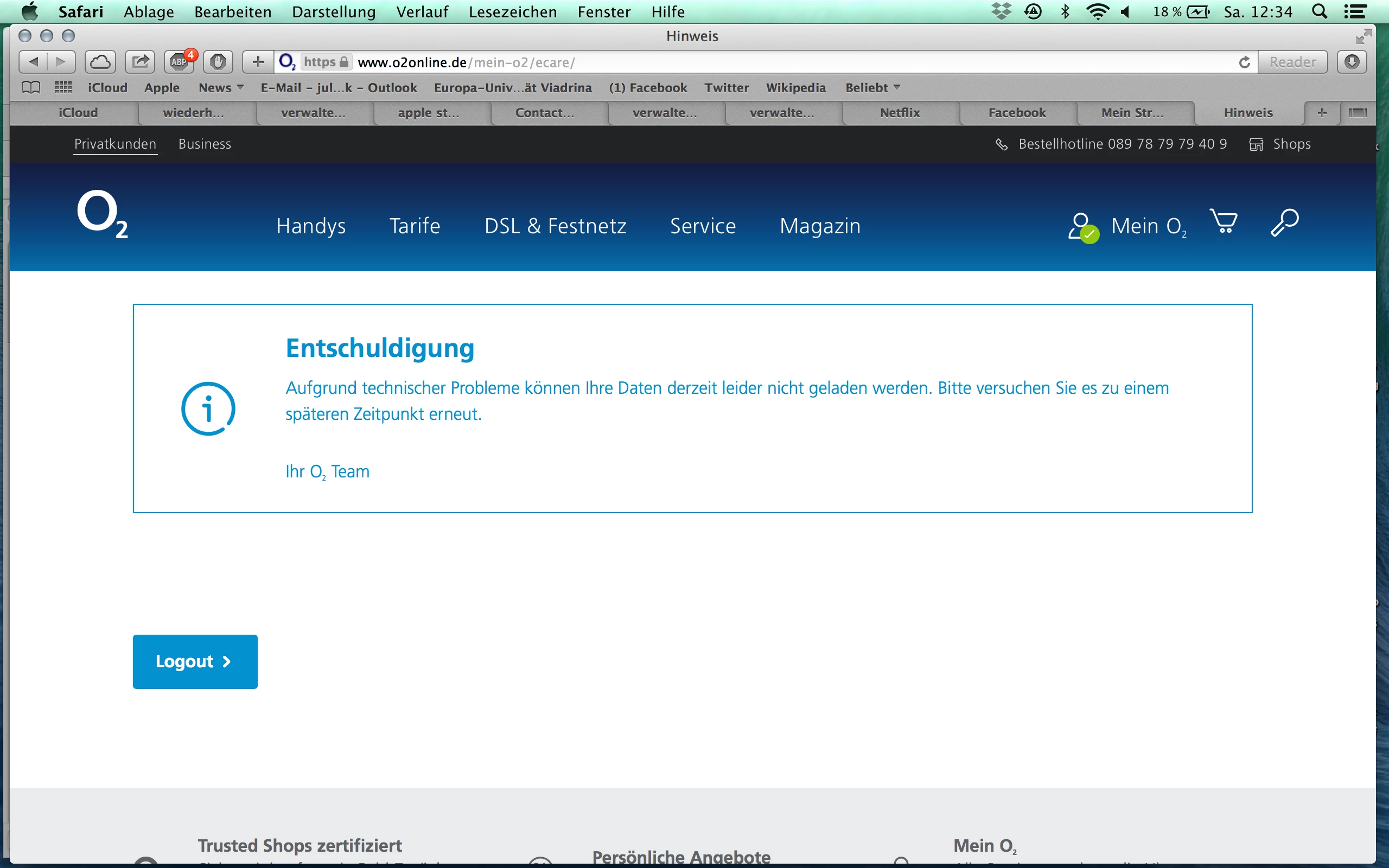Viewport: 1389px width, 868px height.
Task: Click the URL address field
Action: (746, 62)
